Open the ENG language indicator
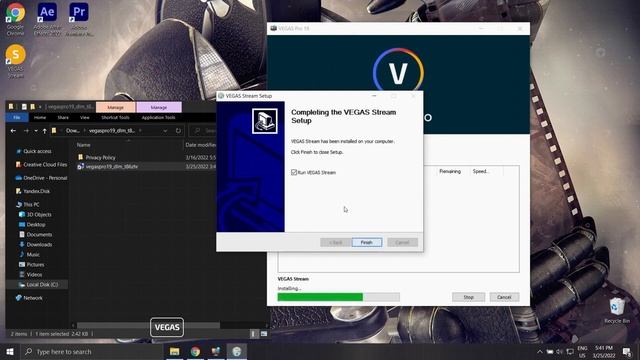 point(582,351)
